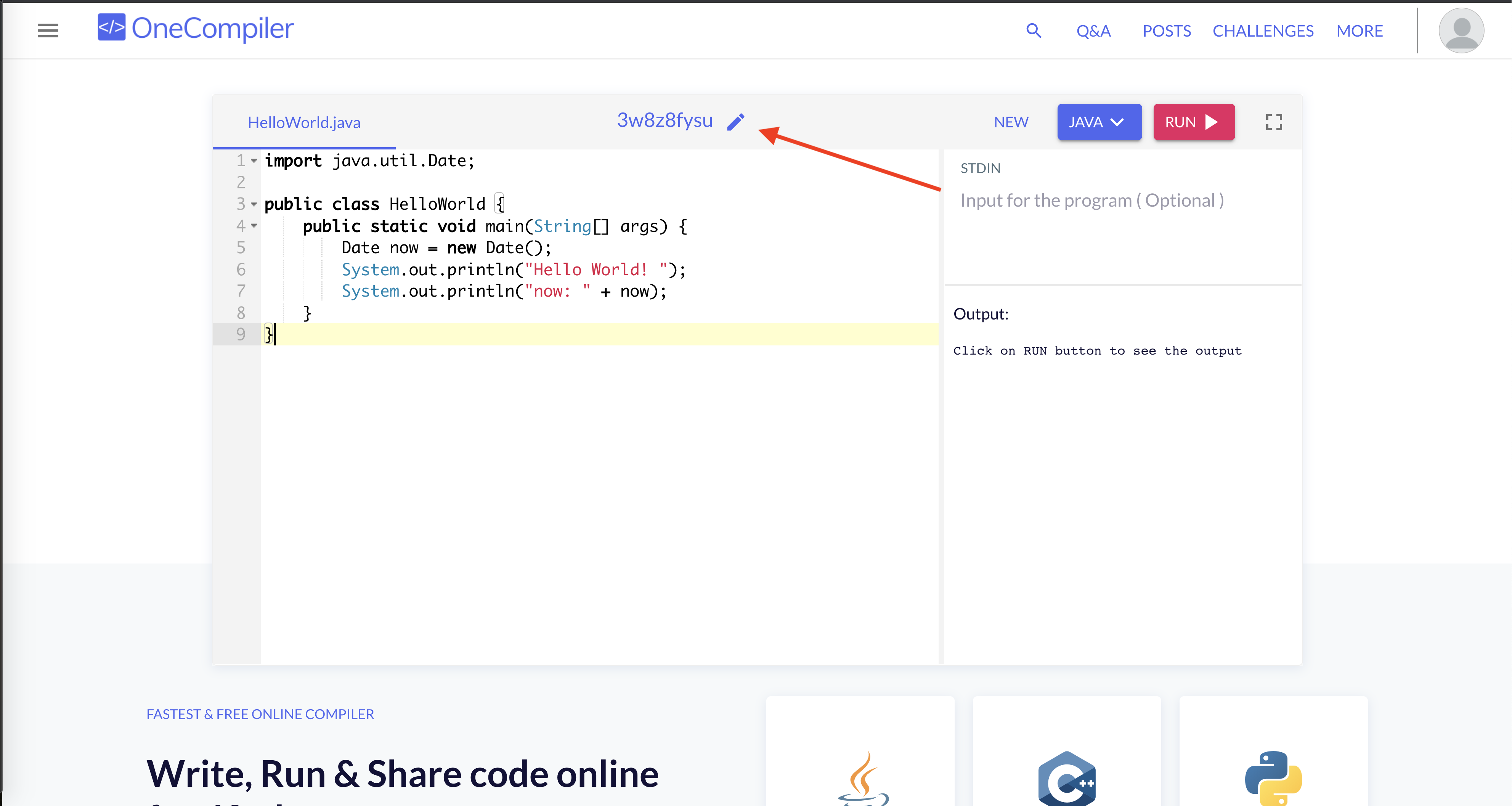
Task: Click the line 9 highlighted row
Action: 579,334
